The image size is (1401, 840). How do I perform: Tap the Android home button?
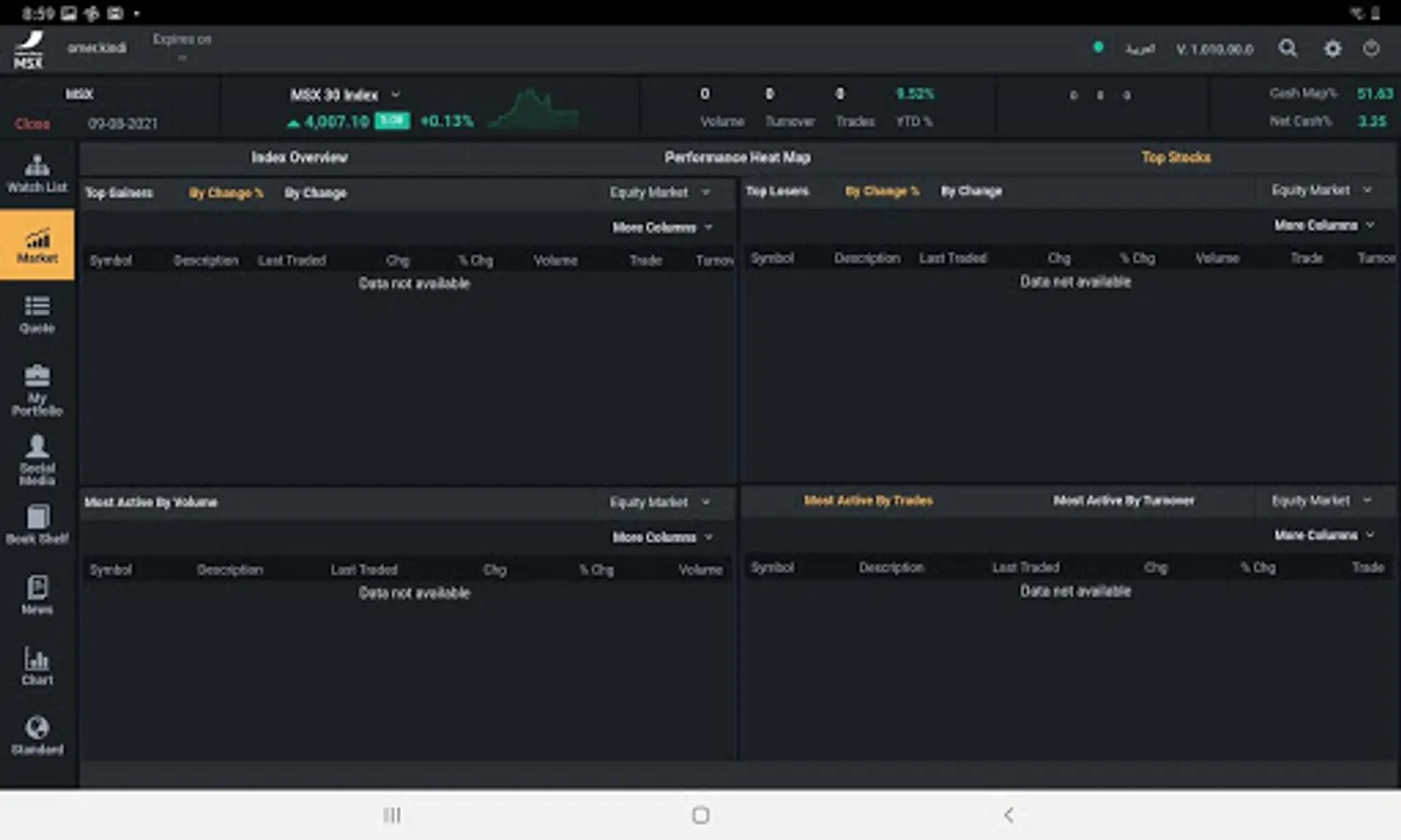click(x=701, y=815)
